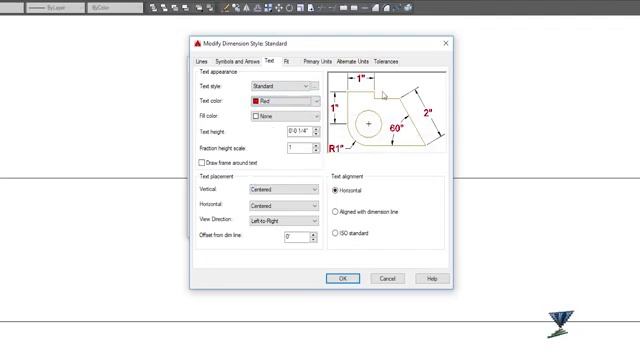Click the Send Under Objects icon
The image size is (640, 360).
pos(185,8)
